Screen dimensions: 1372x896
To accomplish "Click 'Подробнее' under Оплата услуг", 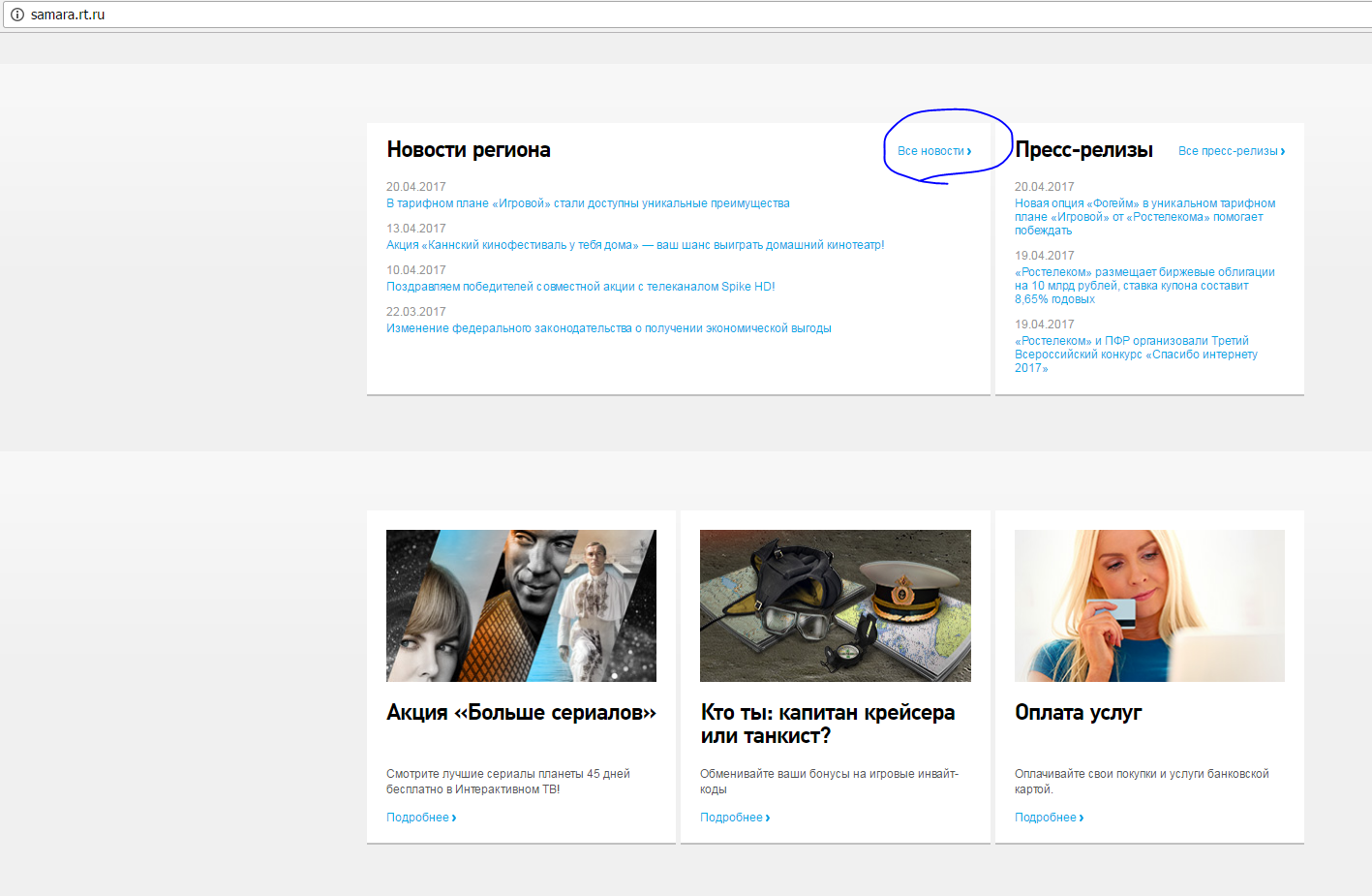I will point(1049,818).
